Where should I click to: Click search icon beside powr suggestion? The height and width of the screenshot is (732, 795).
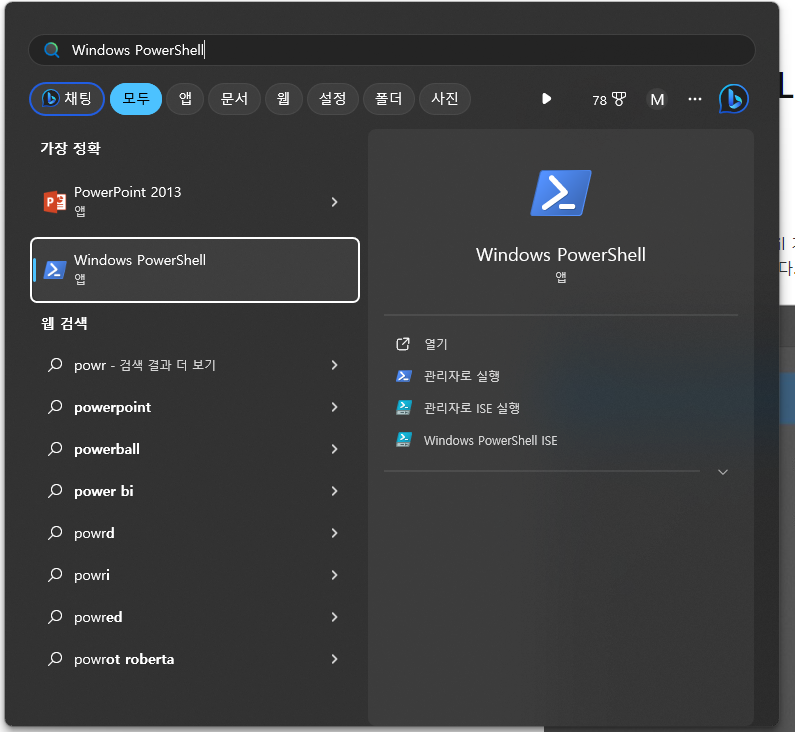(55, 365)
